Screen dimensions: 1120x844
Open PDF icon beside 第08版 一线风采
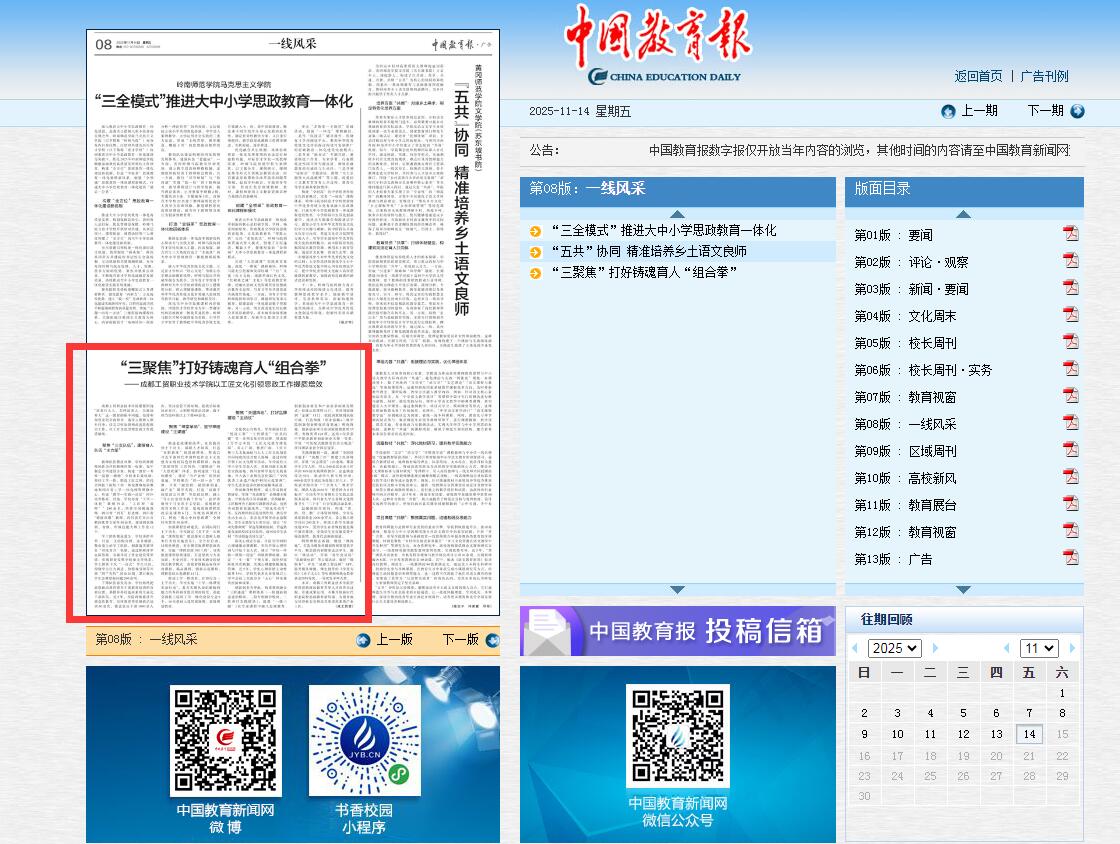pos(1072,422)
